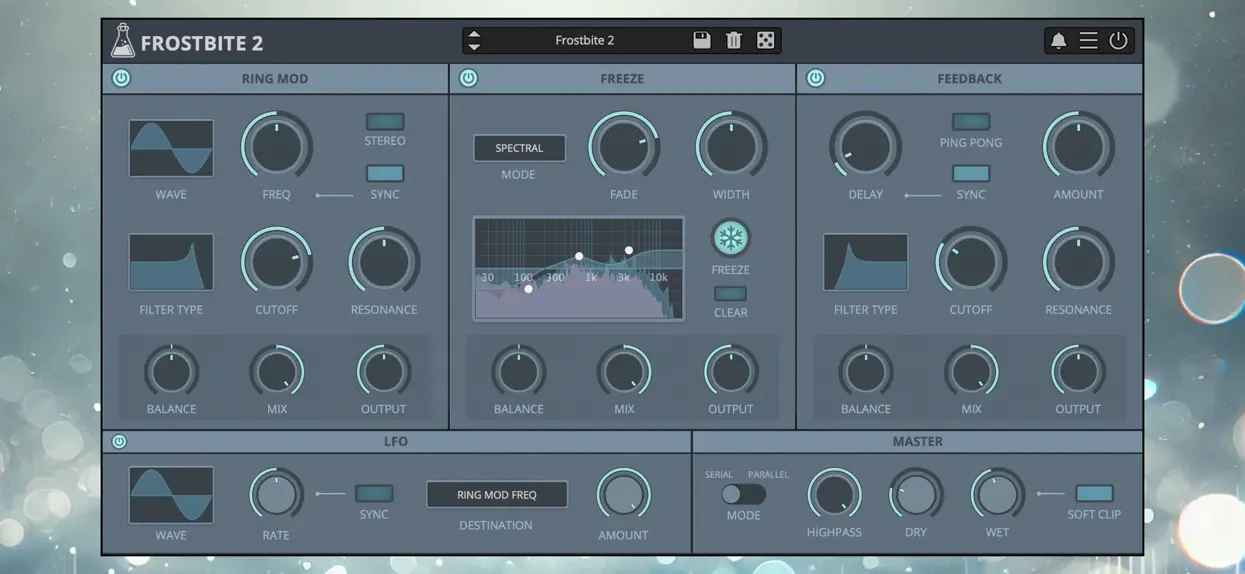Click the Master Wet knob
1245x574 pixels.
(x=998, y=495)
